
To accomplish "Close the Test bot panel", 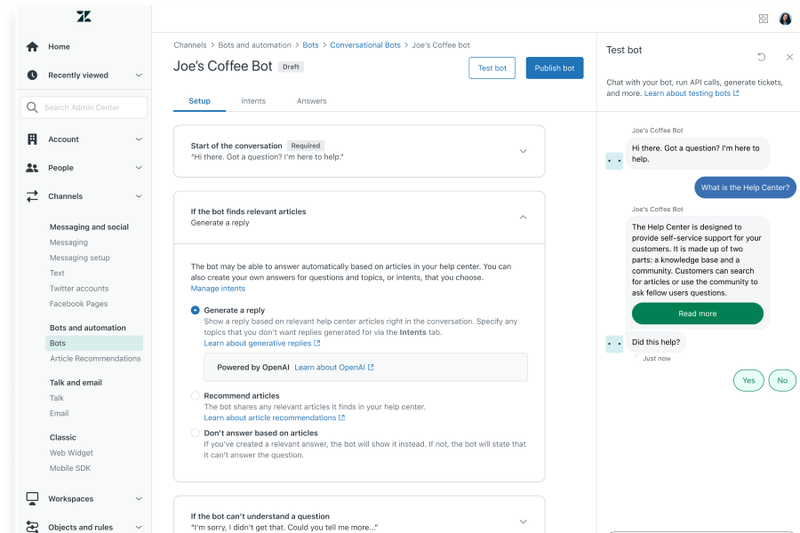I will (x=789, y=57).
